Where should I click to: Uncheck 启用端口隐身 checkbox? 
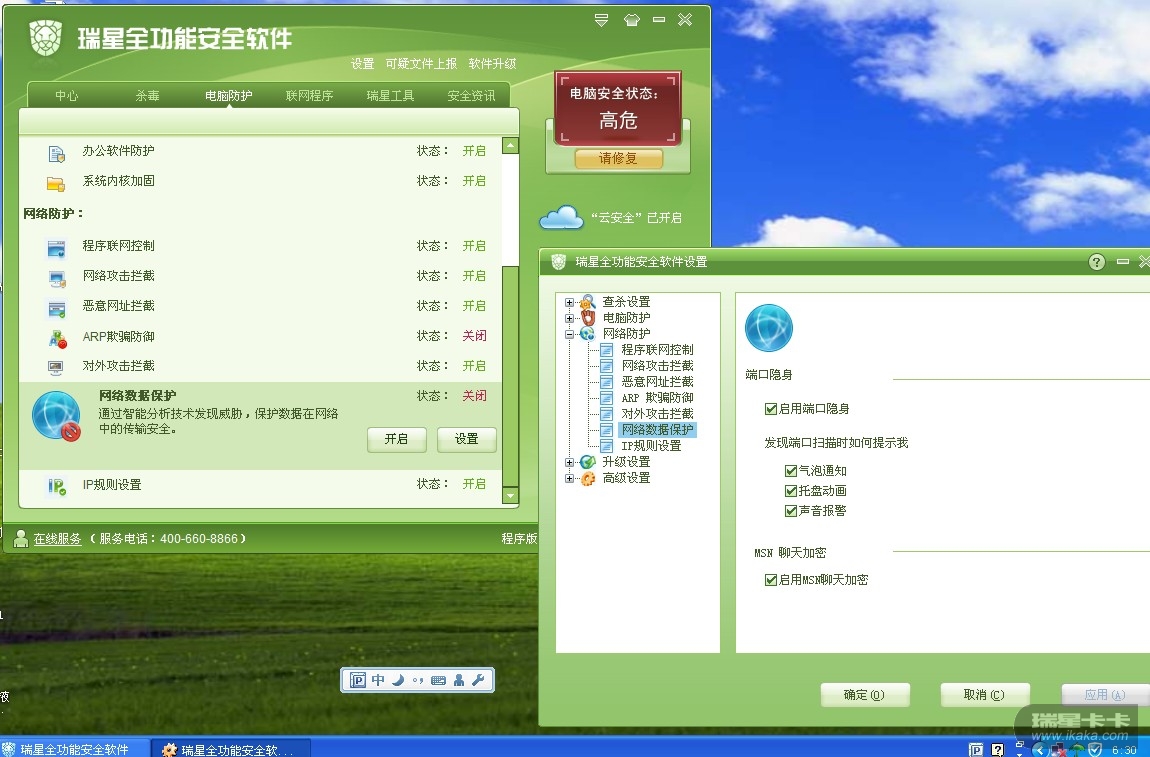click(771, 409)
